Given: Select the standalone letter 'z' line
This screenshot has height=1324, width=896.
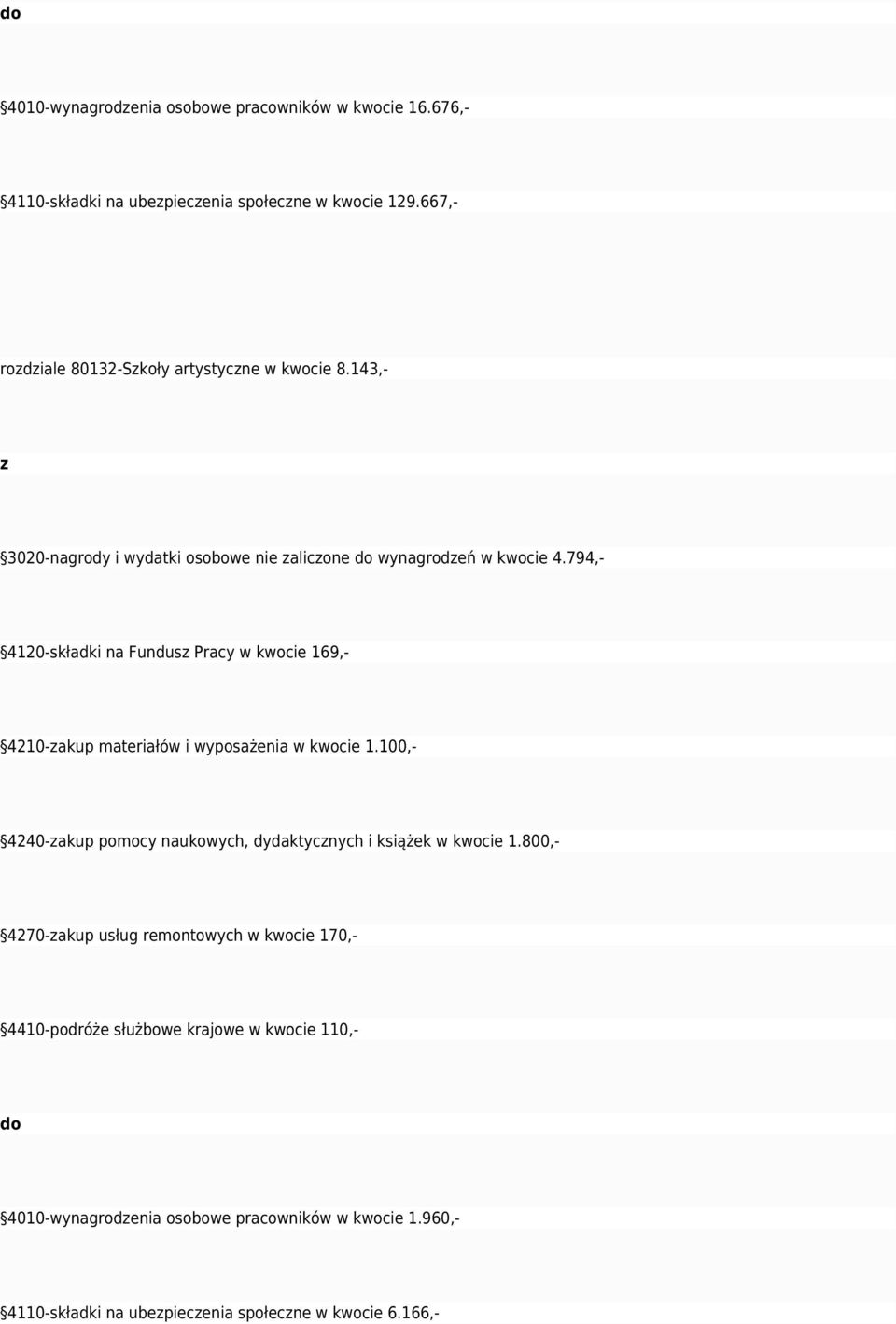Looking at the screenshot, I should click(x=5, y=464).
